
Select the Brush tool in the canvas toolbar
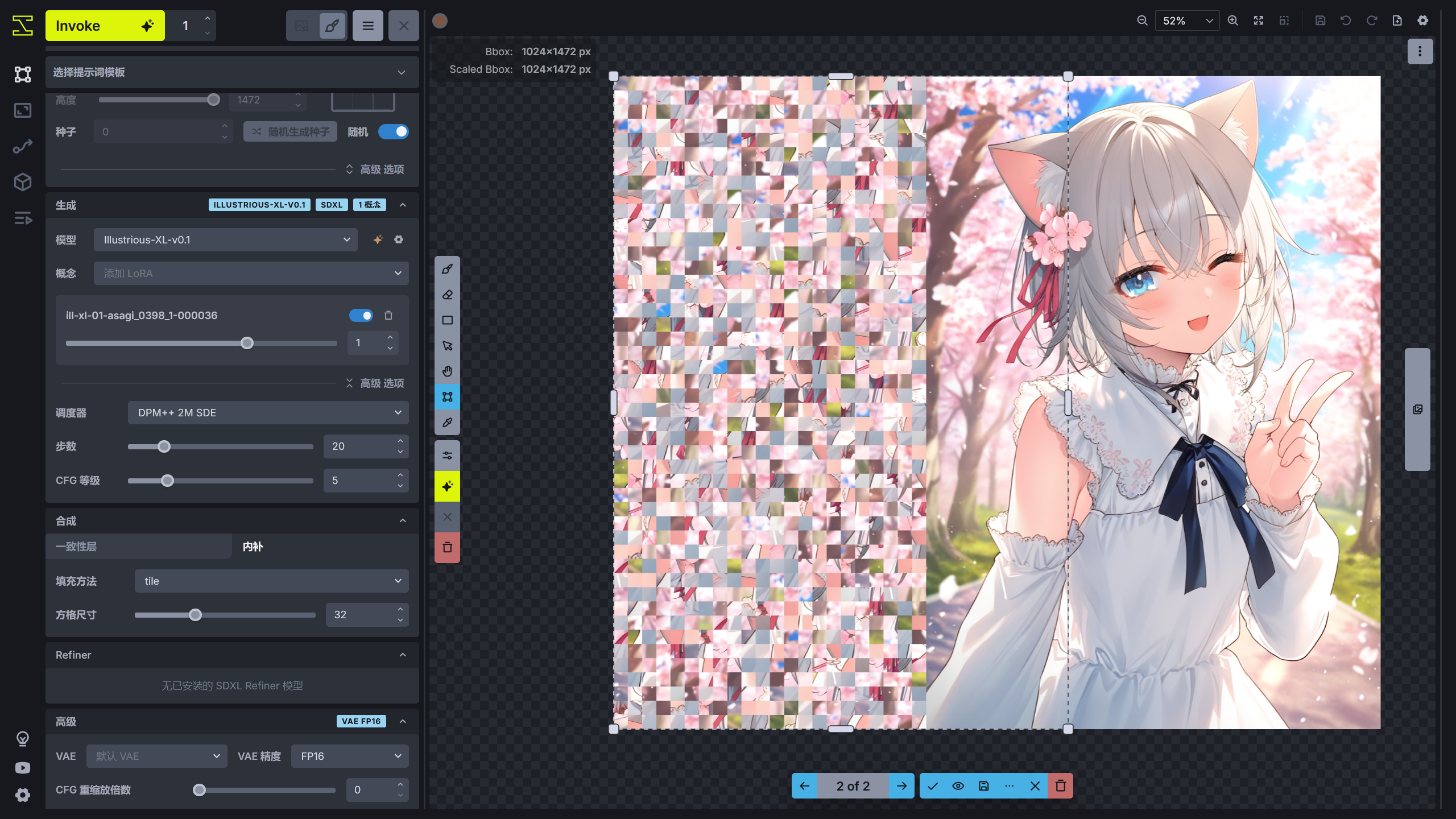pyautogui.click(x=447, y=268)
